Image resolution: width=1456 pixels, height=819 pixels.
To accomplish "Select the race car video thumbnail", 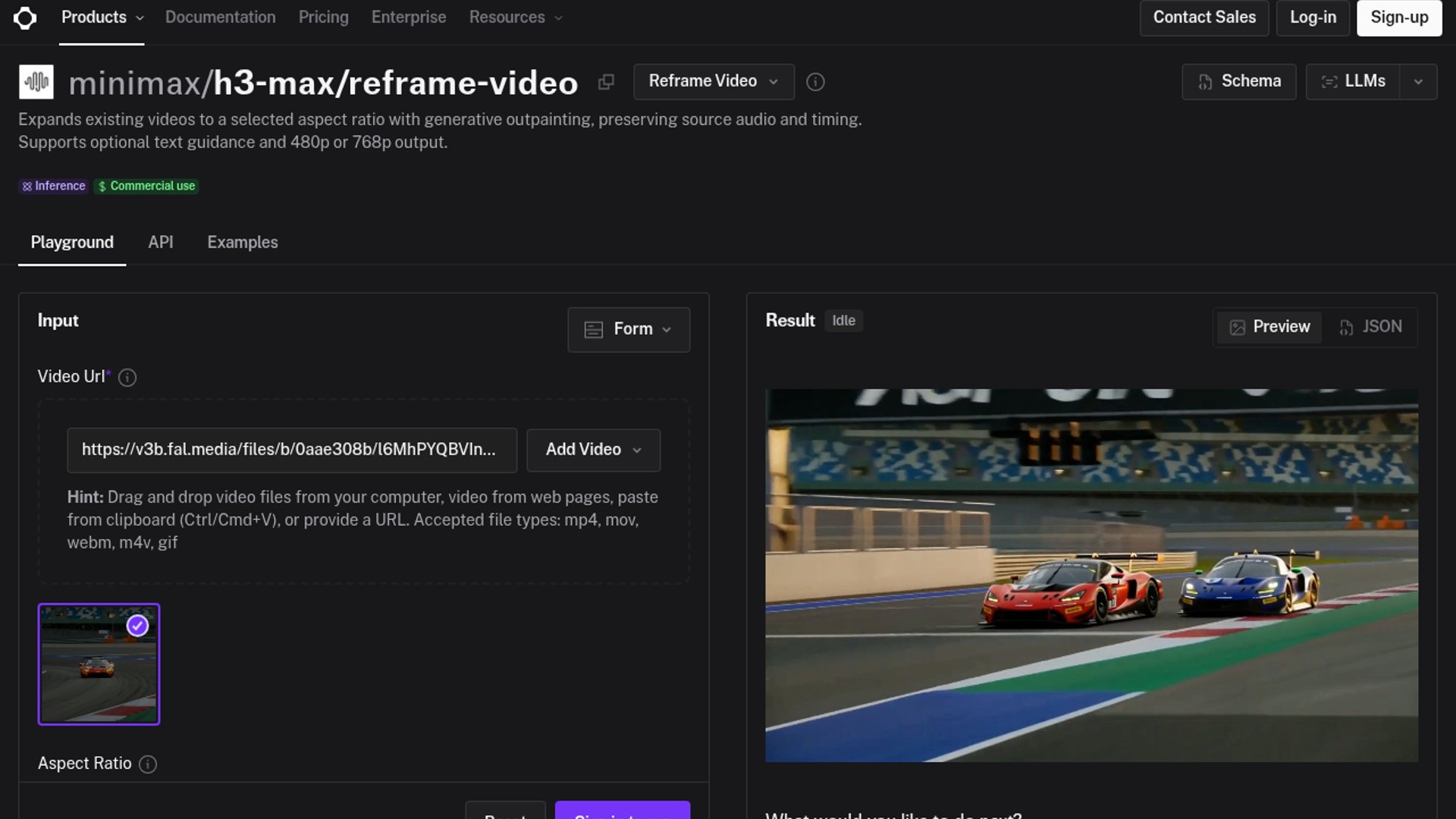I will [x=99, y=664].
